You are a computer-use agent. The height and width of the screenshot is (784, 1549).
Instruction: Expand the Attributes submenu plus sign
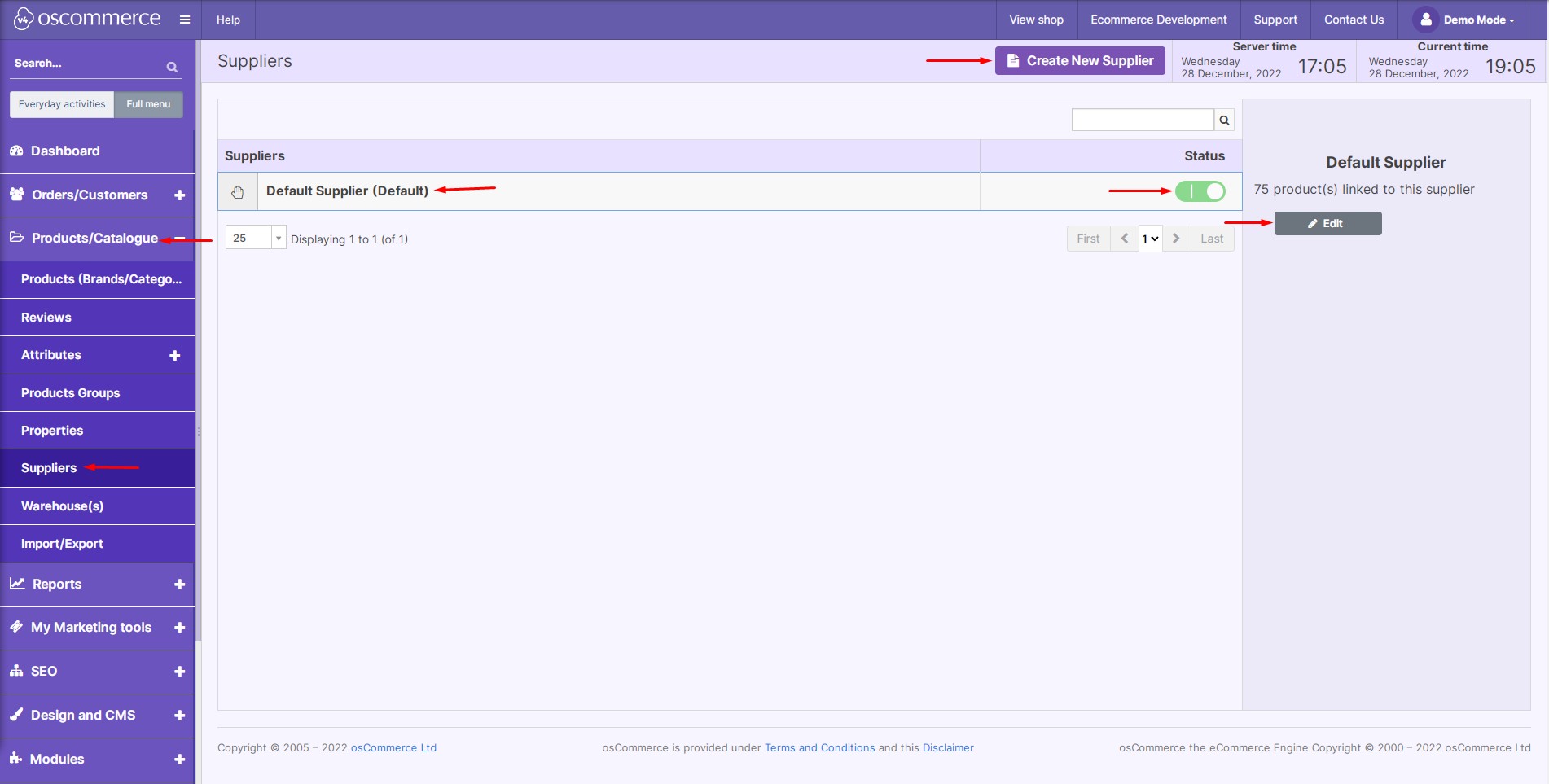point(174,355)
